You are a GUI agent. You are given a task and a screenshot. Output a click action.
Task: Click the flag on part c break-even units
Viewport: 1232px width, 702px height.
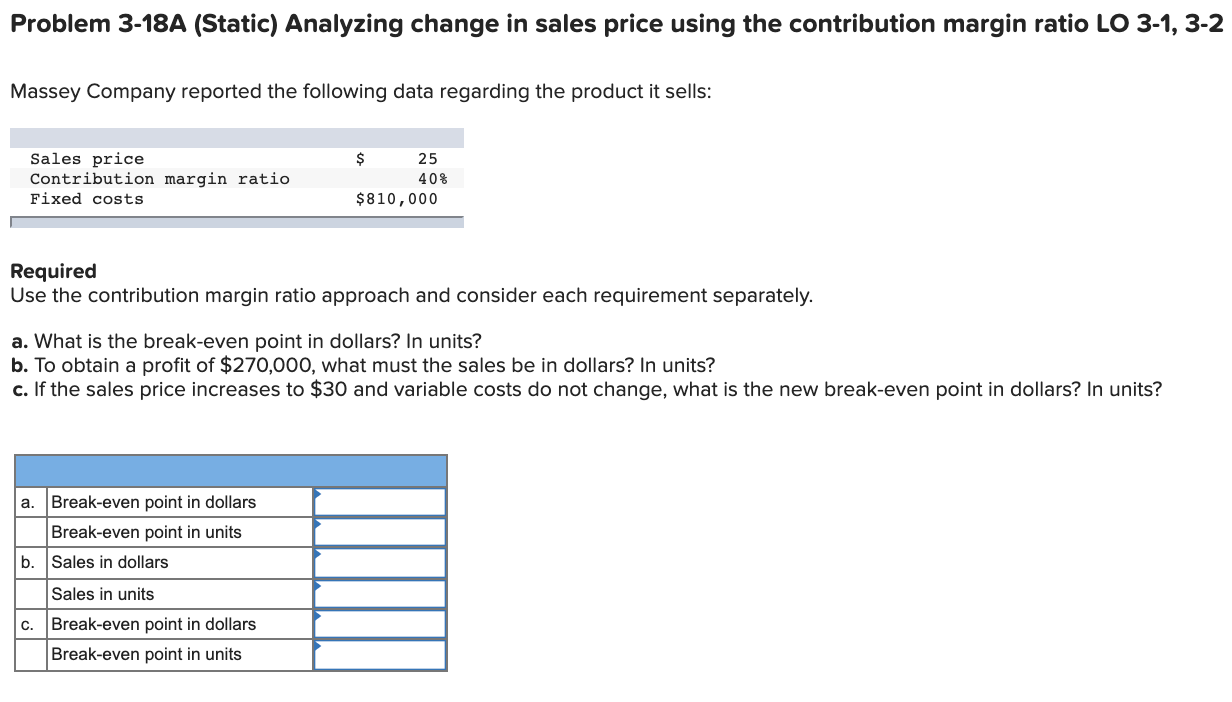(x=318, y=649)
